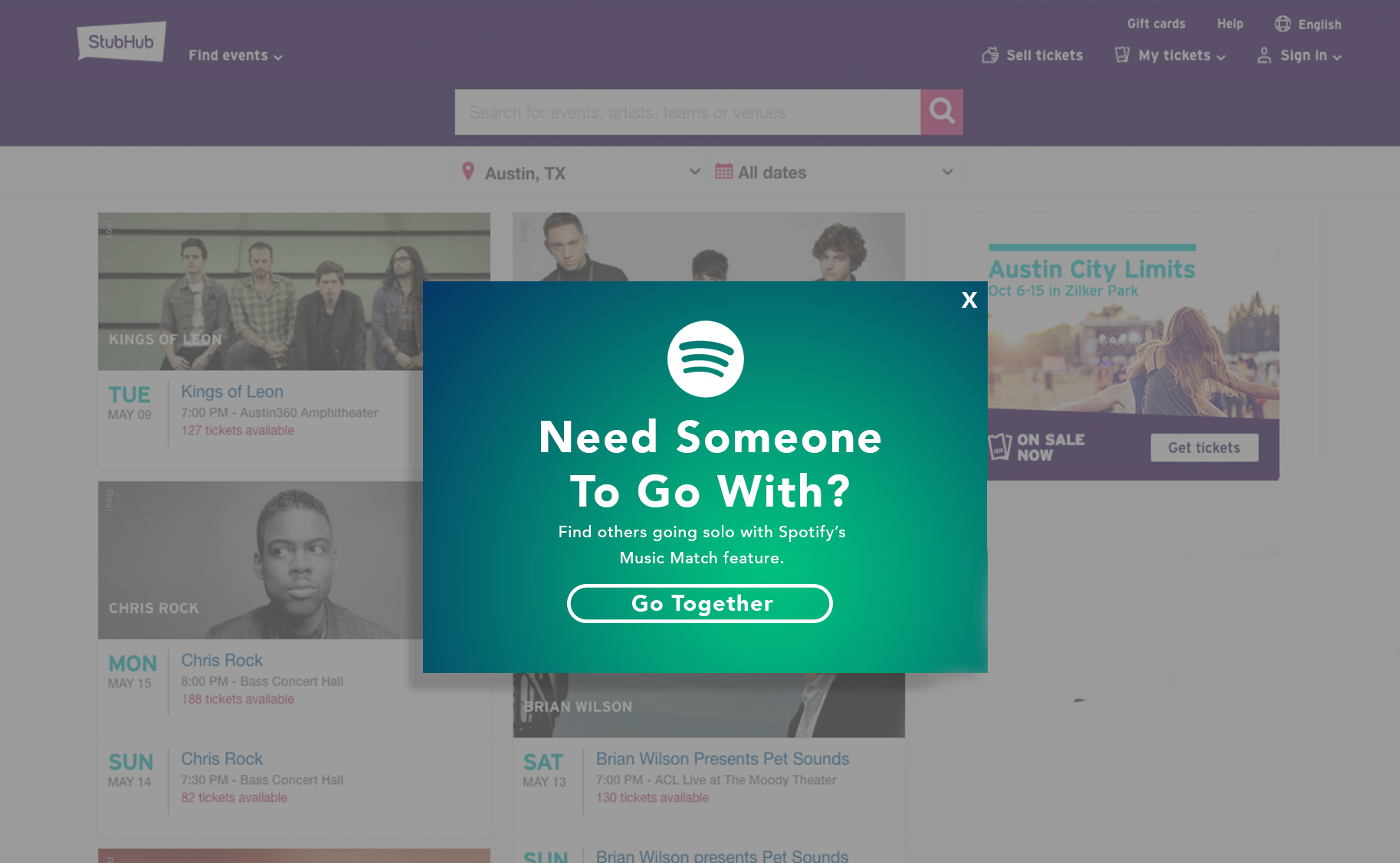Click the StubHub logo
1400x863 pixels.
coord(121,41)
